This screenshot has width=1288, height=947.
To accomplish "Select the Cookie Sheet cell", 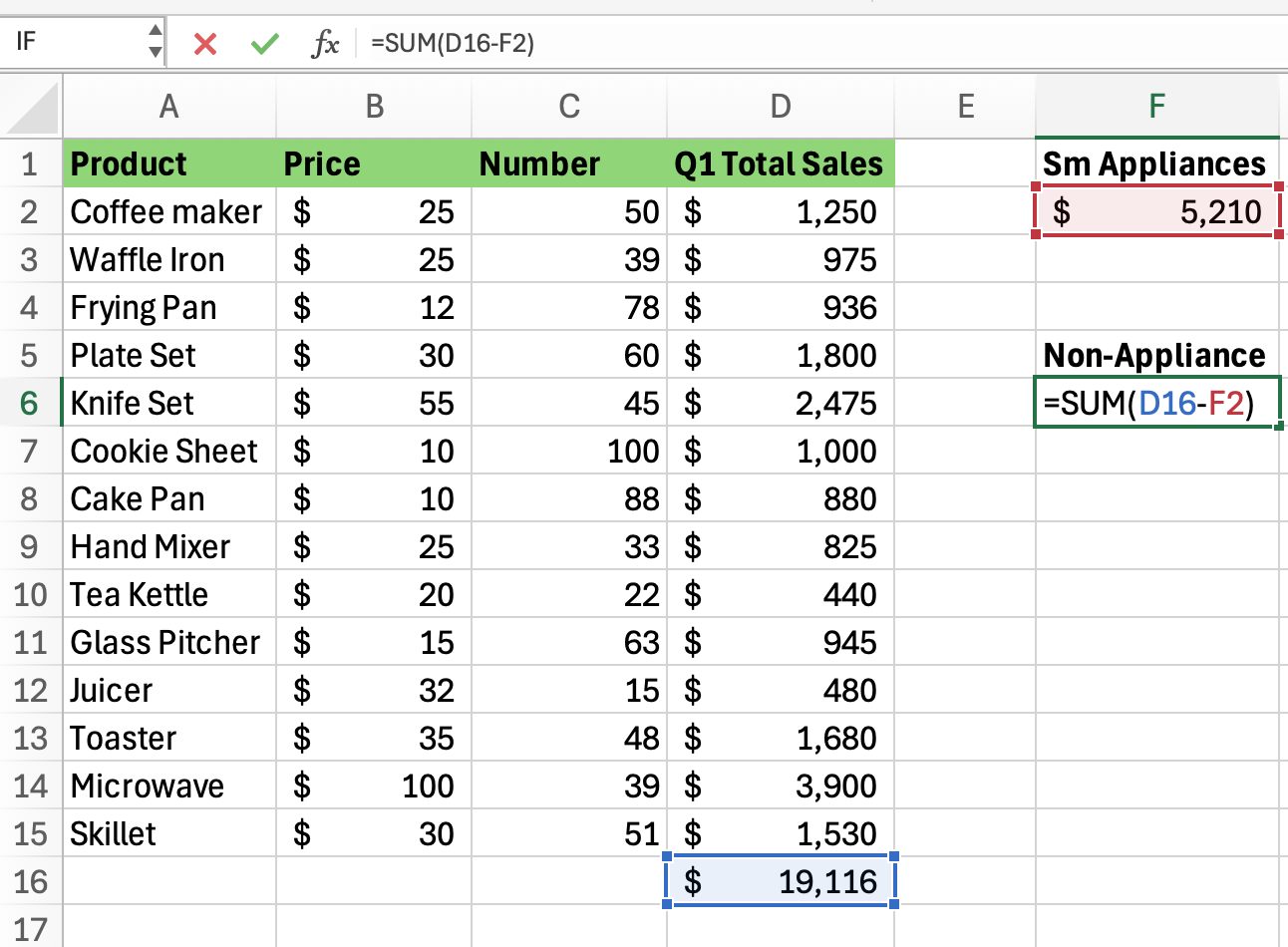I will click(169, 451).
